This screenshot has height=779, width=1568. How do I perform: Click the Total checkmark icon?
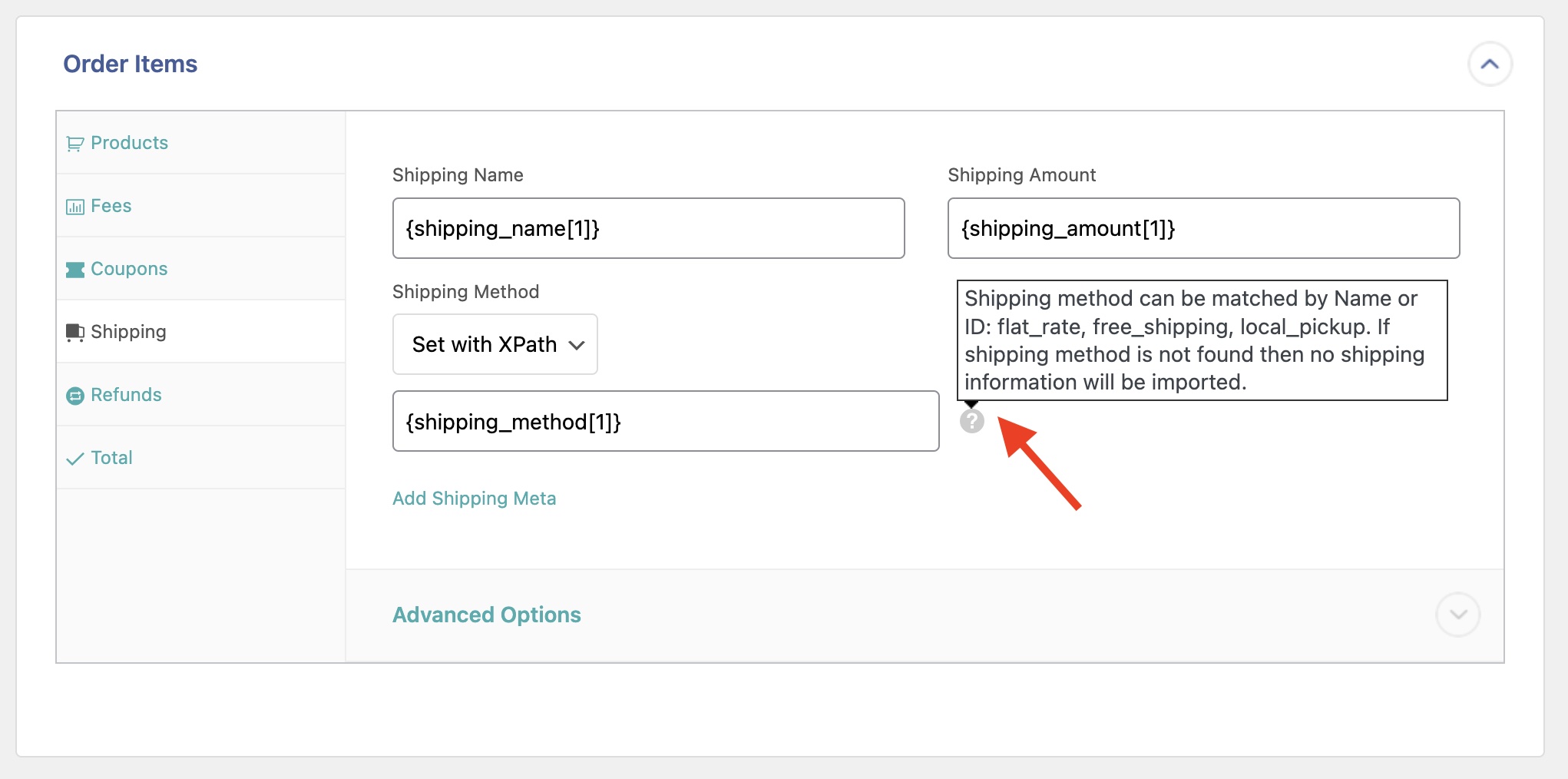pos(74,459)
